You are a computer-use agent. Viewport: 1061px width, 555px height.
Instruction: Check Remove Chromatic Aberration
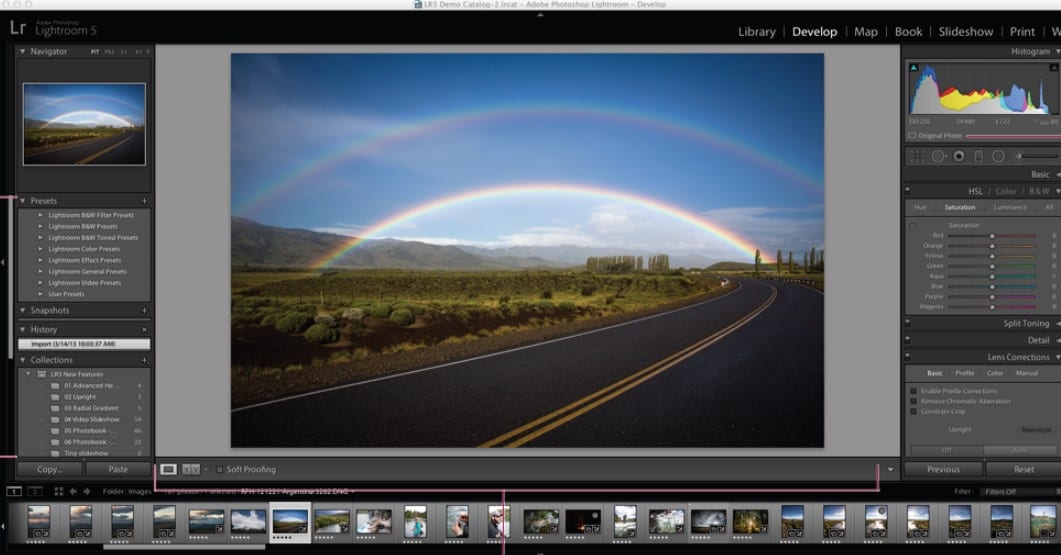[913, 401]
